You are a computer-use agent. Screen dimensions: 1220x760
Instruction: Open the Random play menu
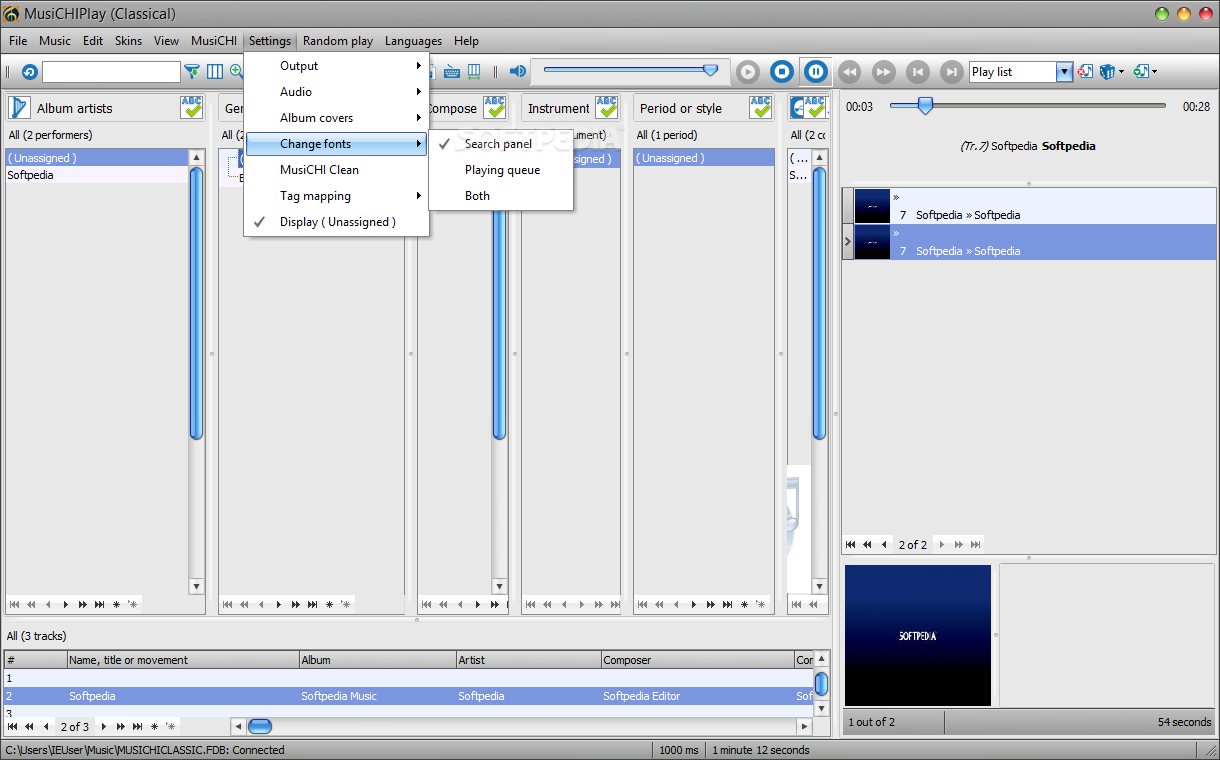338,41
